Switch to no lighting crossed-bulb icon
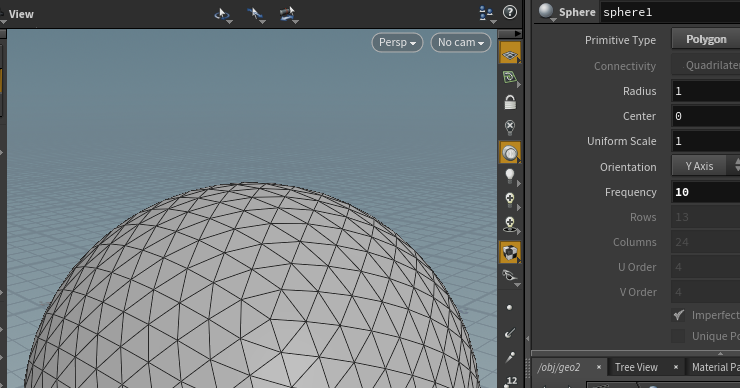Image resolution: width=740 pixels, height=388 pixels. (510, 127)
